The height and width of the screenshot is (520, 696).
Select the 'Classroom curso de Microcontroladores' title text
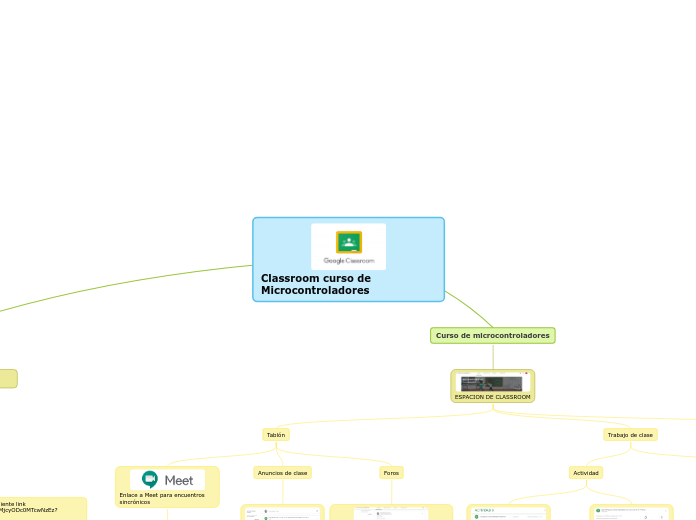click(316, 284)
